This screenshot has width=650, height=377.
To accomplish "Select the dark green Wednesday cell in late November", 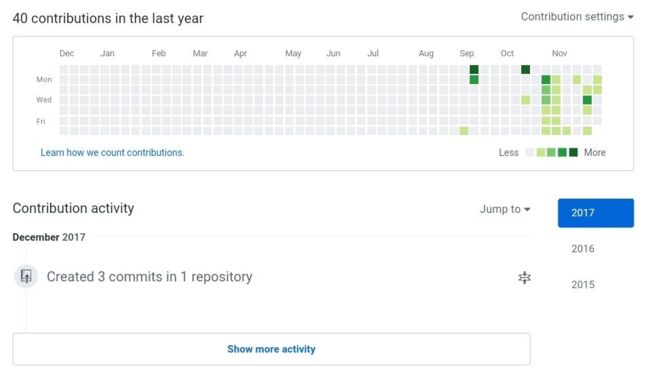I will pos(587,100).
